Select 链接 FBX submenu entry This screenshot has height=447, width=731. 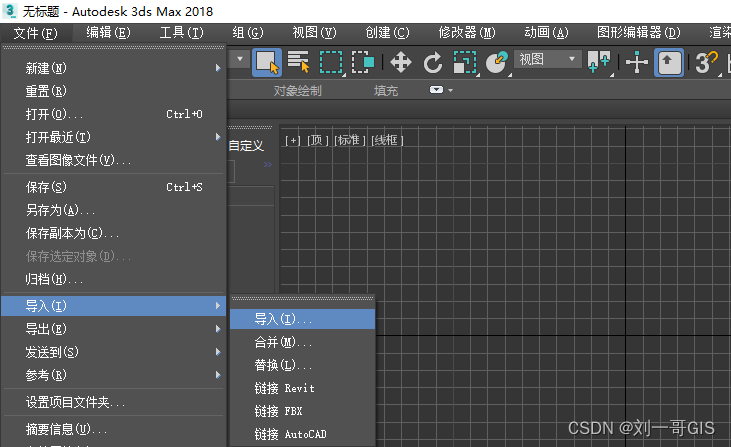pyautogui.click(x=302, y=411)
